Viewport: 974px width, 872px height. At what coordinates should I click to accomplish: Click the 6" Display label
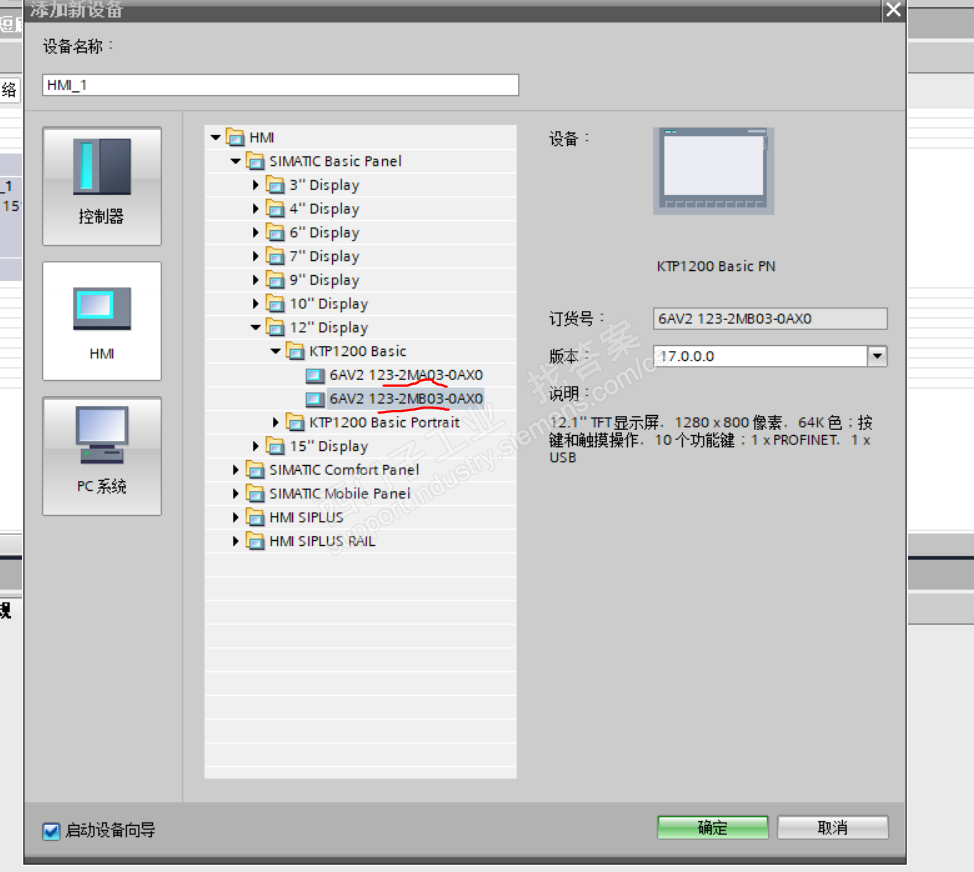coord(324,232)
